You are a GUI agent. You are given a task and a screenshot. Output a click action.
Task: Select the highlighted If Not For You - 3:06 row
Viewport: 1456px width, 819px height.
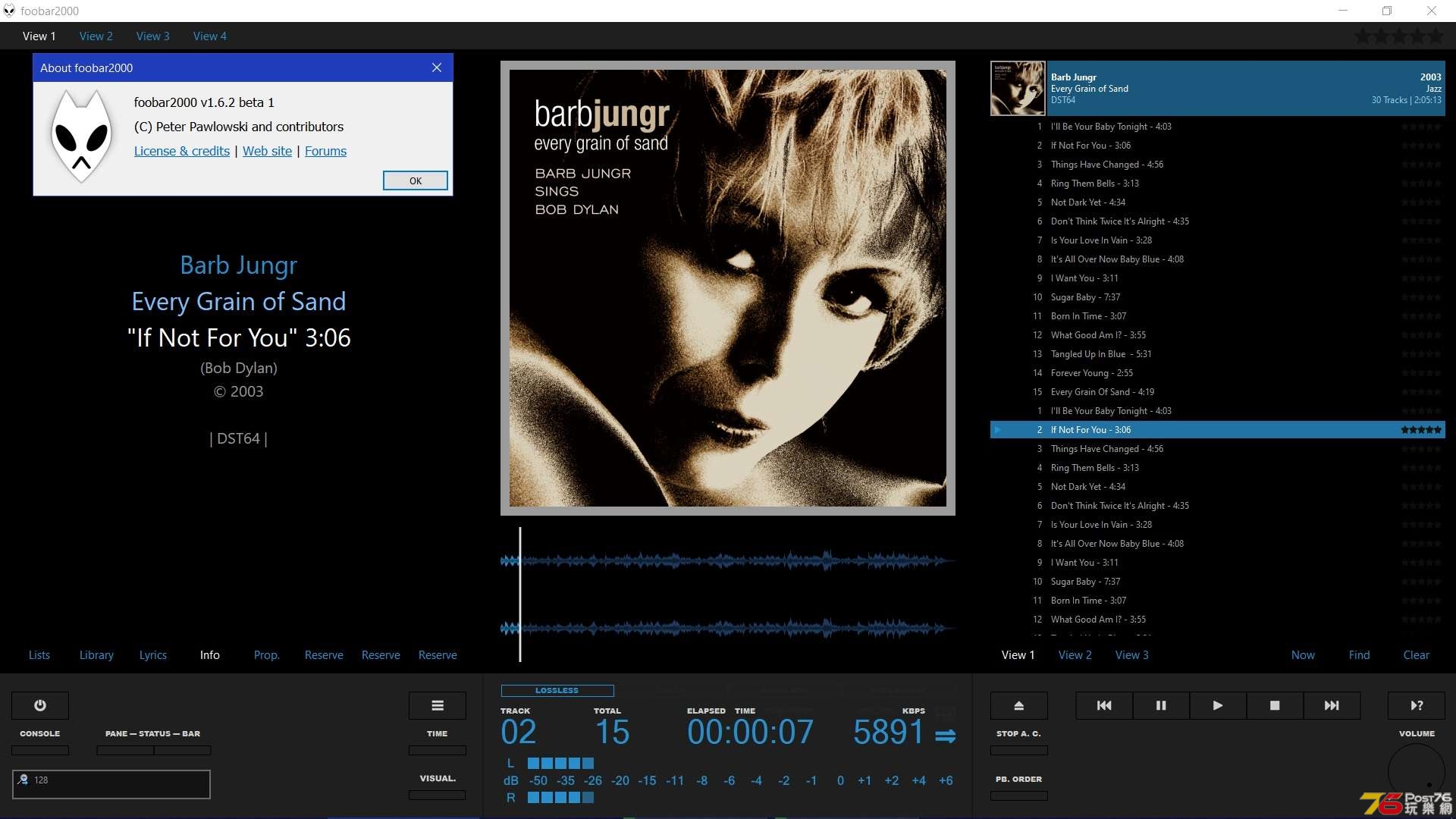click(x=1218, y=430)
